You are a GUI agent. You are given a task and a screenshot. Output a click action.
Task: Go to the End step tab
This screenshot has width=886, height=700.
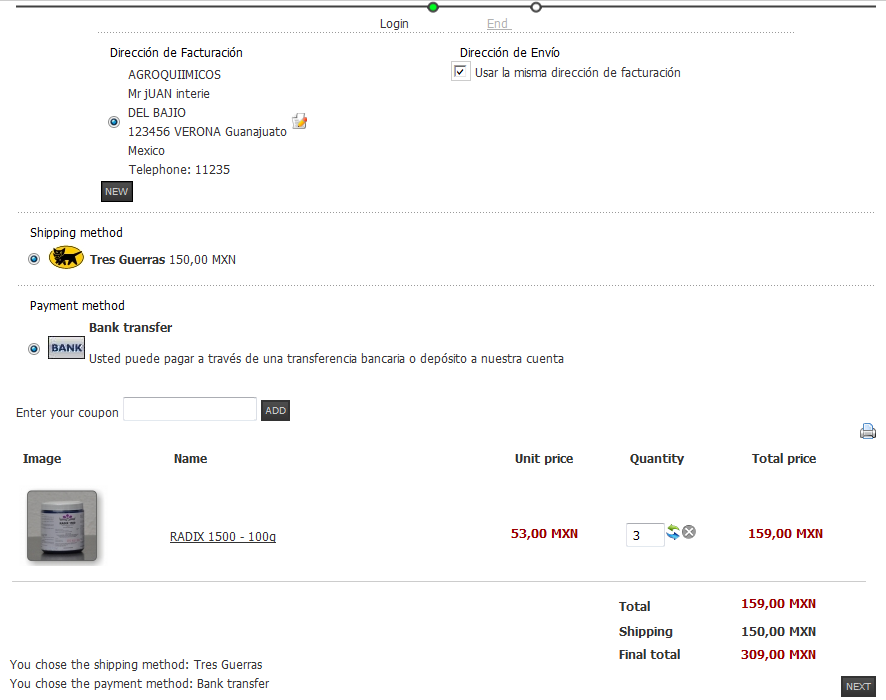pyautogui.click(x=497, y=24)
